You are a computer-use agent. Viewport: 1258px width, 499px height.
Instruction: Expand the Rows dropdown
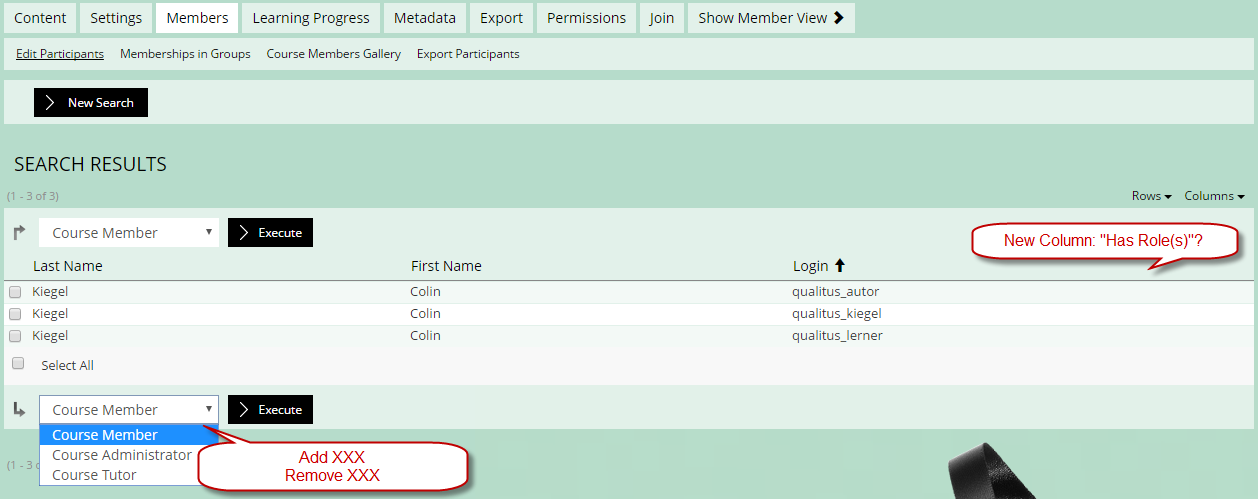1151,196
